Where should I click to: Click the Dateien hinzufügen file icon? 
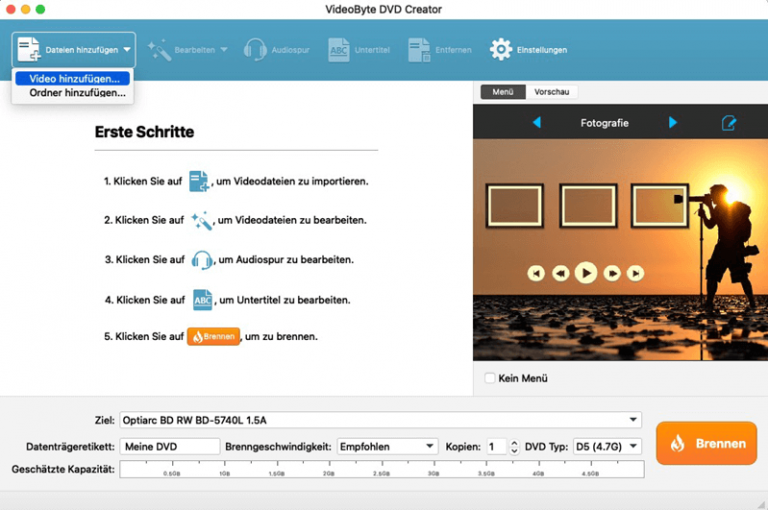(x=28, y=49)
